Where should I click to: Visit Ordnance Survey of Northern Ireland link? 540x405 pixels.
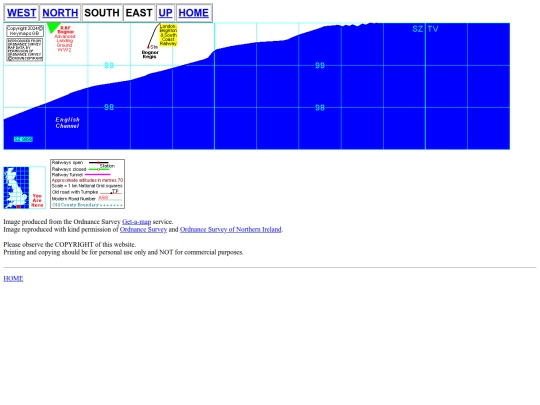pos(231,229)
